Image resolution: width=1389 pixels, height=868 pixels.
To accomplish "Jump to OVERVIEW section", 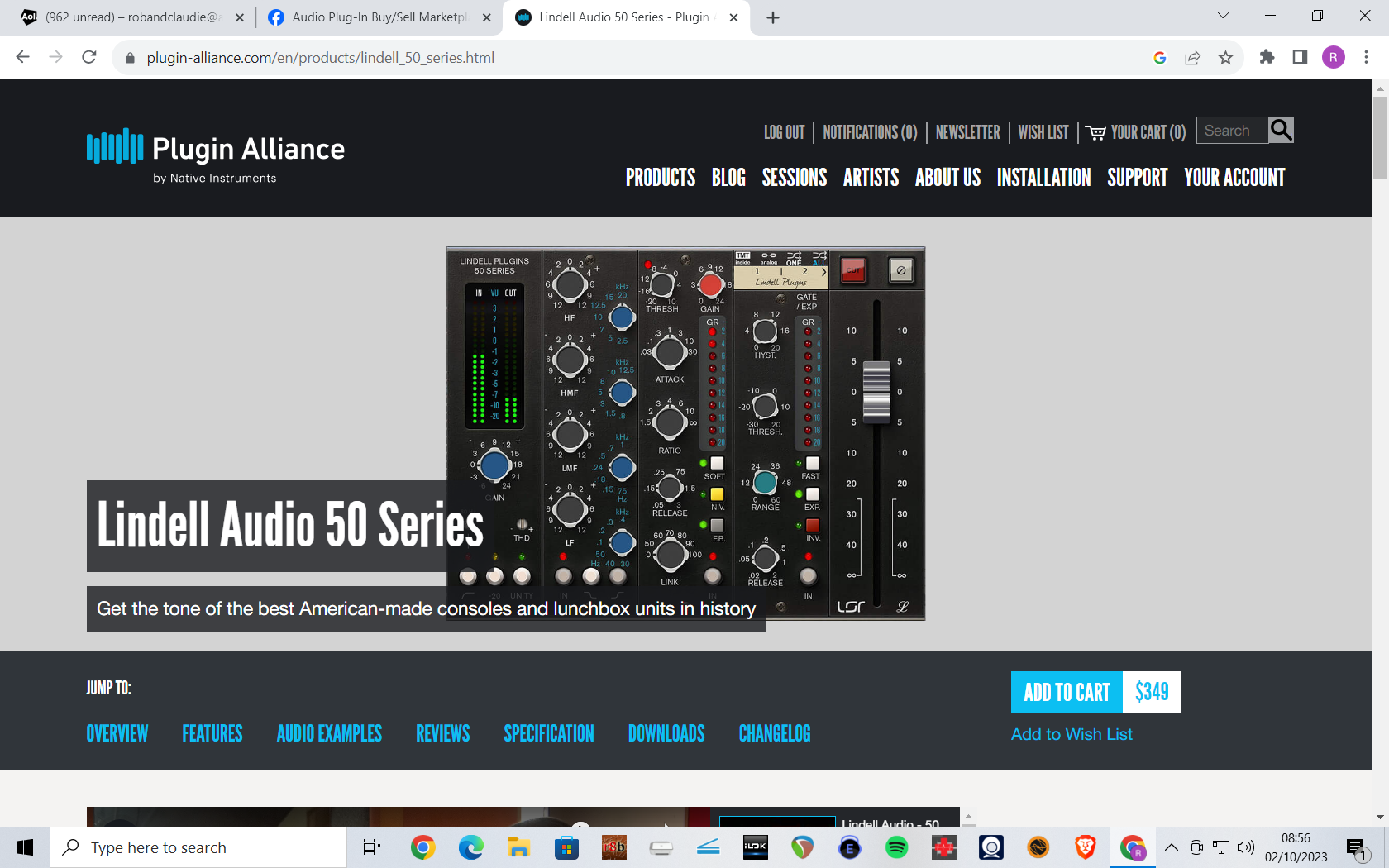I will click(117, 733).
